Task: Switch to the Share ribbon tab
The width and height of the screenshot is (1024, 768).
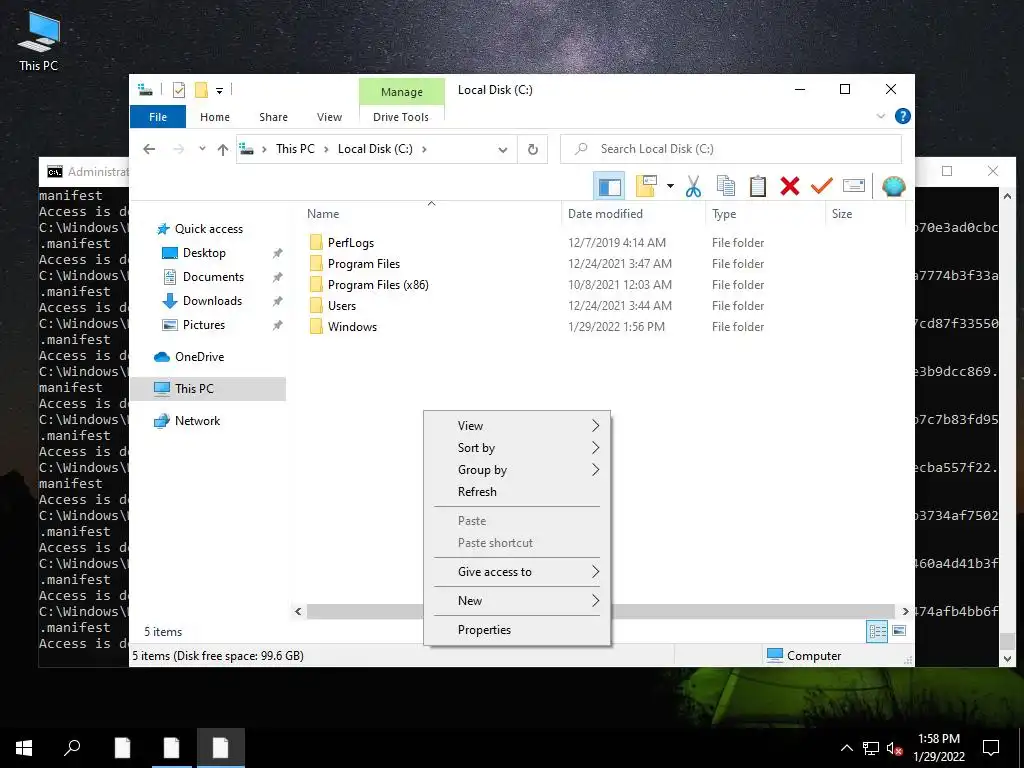Action: (x=273, y=117)
